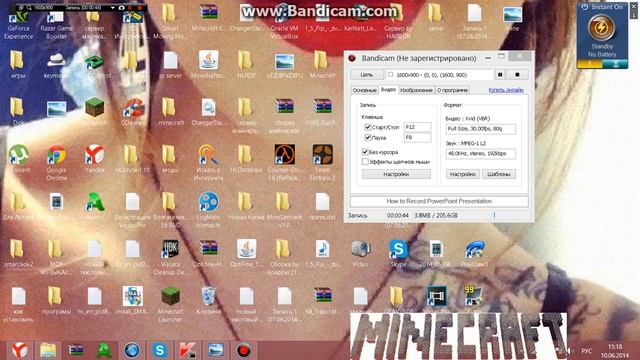This screenshot has width=640, height=360.
Task: Open the teams.dat file icon
Action: coord(322,206)
